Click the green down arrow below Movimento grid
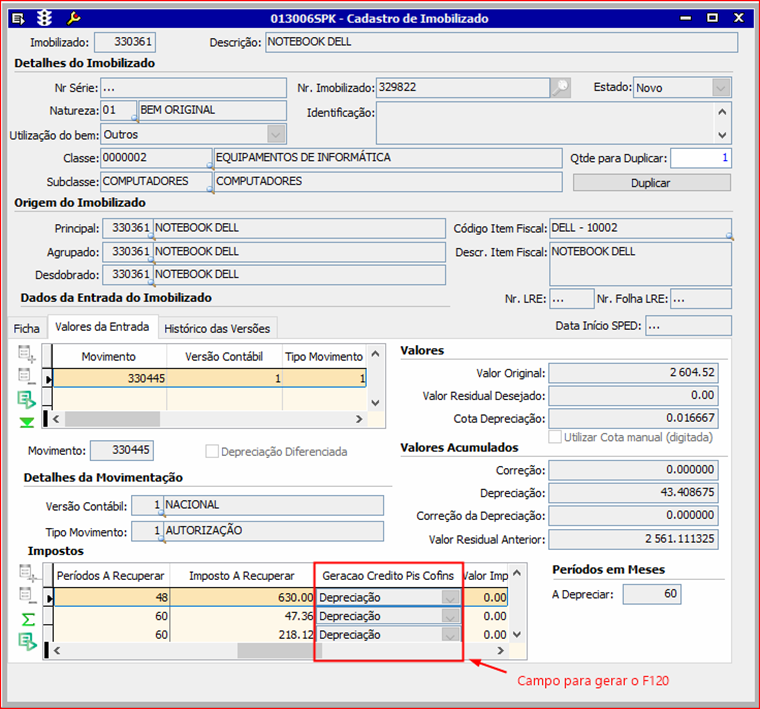Screen dimensions: 760x709 27,422
